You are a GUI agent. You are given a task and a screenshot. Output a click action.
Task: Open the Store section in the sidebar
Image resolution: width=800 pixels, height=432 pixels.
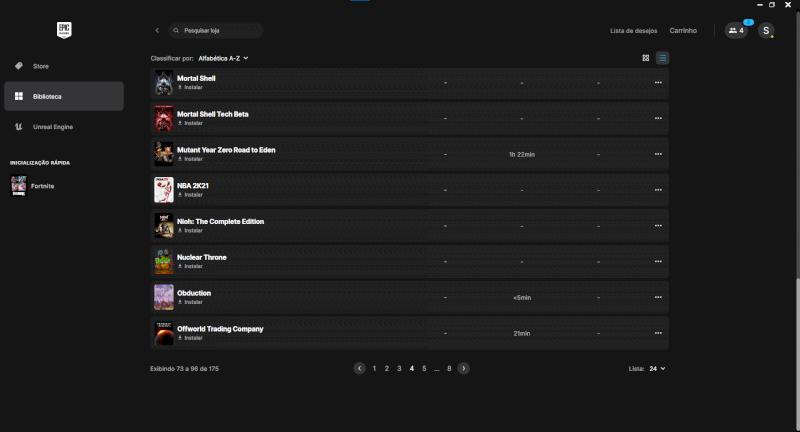pyautogui.click(x=40, y=66)
